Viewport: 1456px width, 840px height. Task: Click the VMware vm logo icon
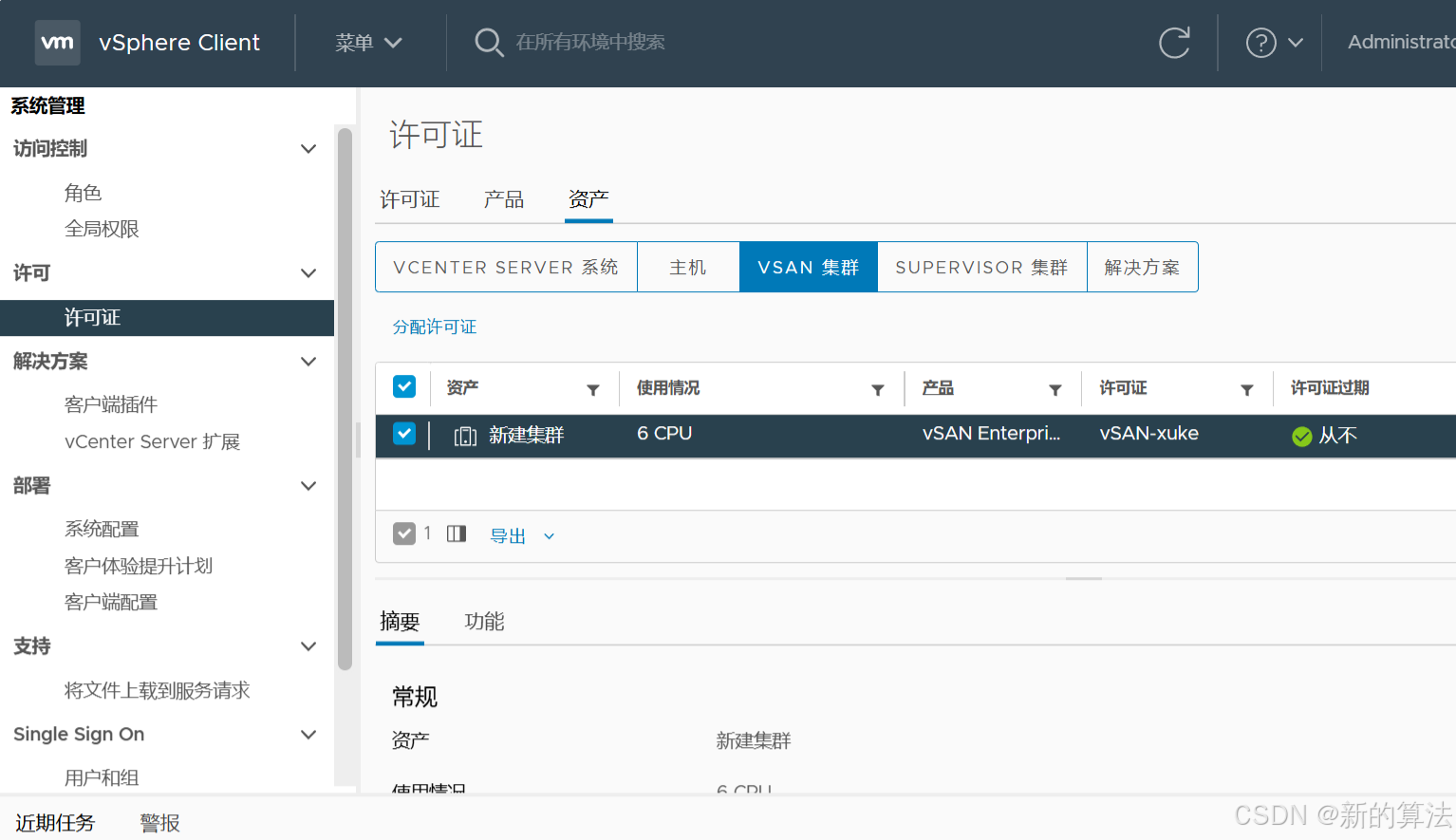point(57,43)
